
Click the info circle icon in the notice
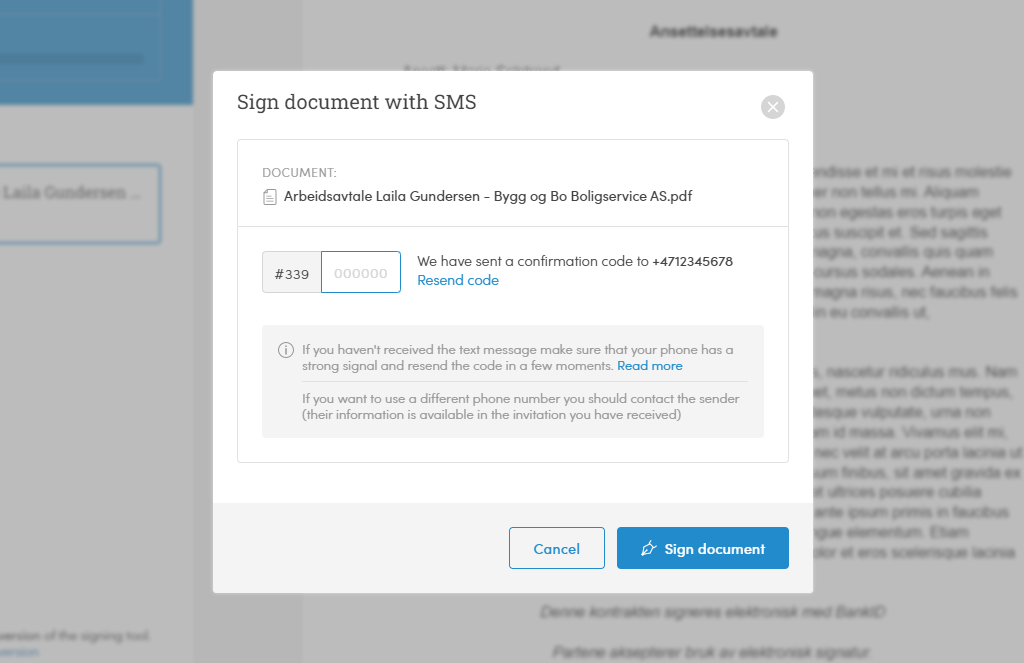286,350
